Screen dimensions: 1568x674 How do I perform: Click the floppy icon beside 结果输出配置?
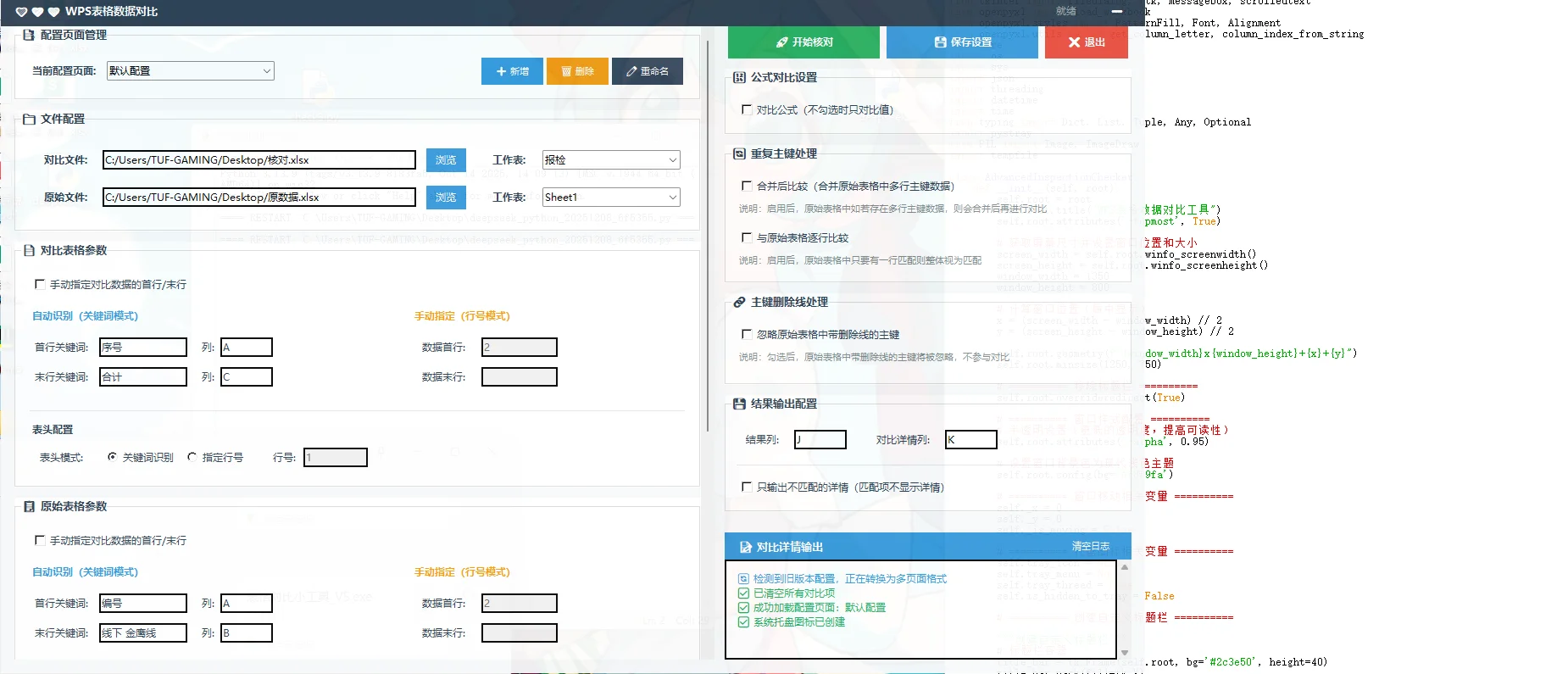[739, 404]
